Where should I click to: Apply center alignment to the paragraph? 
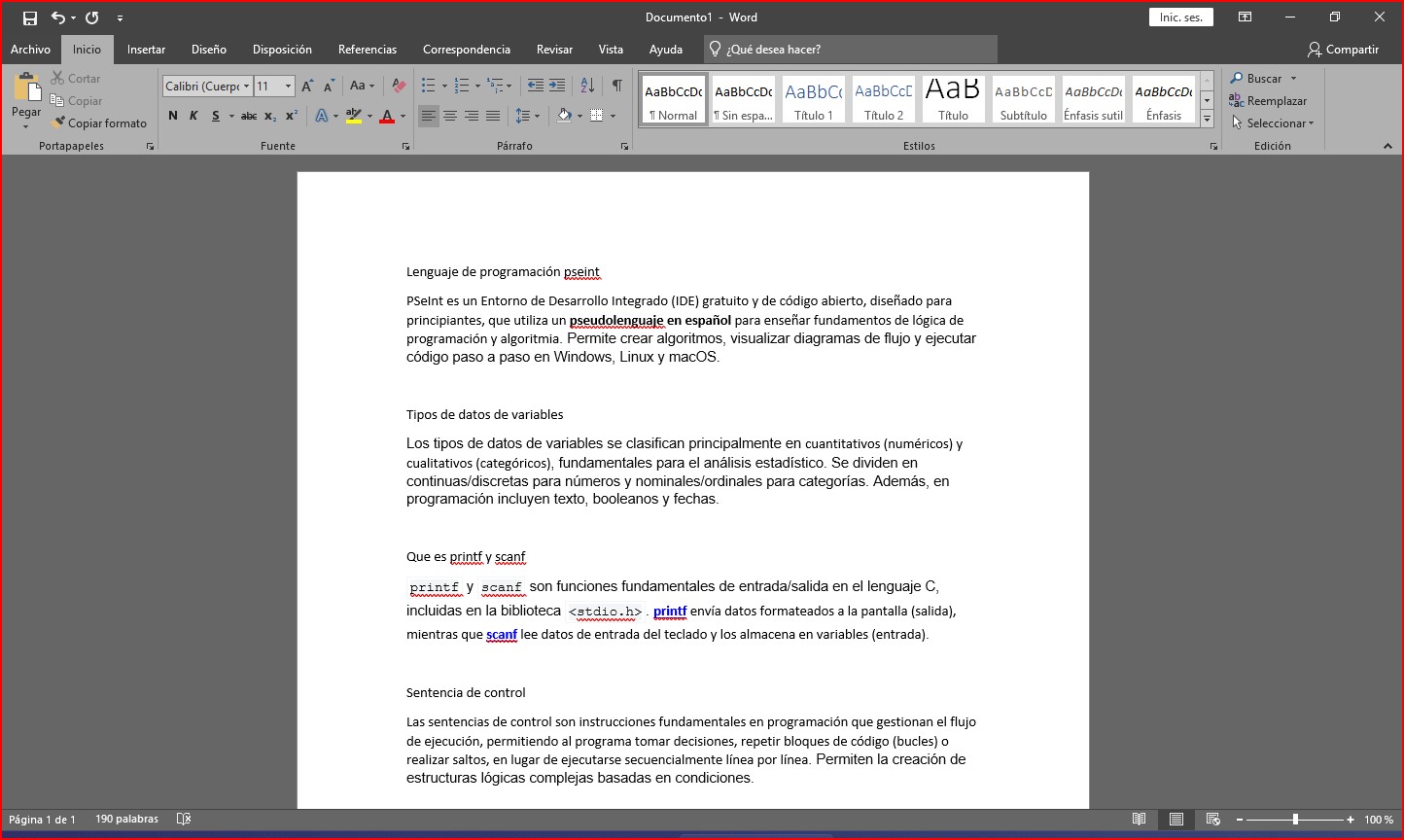click(x=450, y=116)
